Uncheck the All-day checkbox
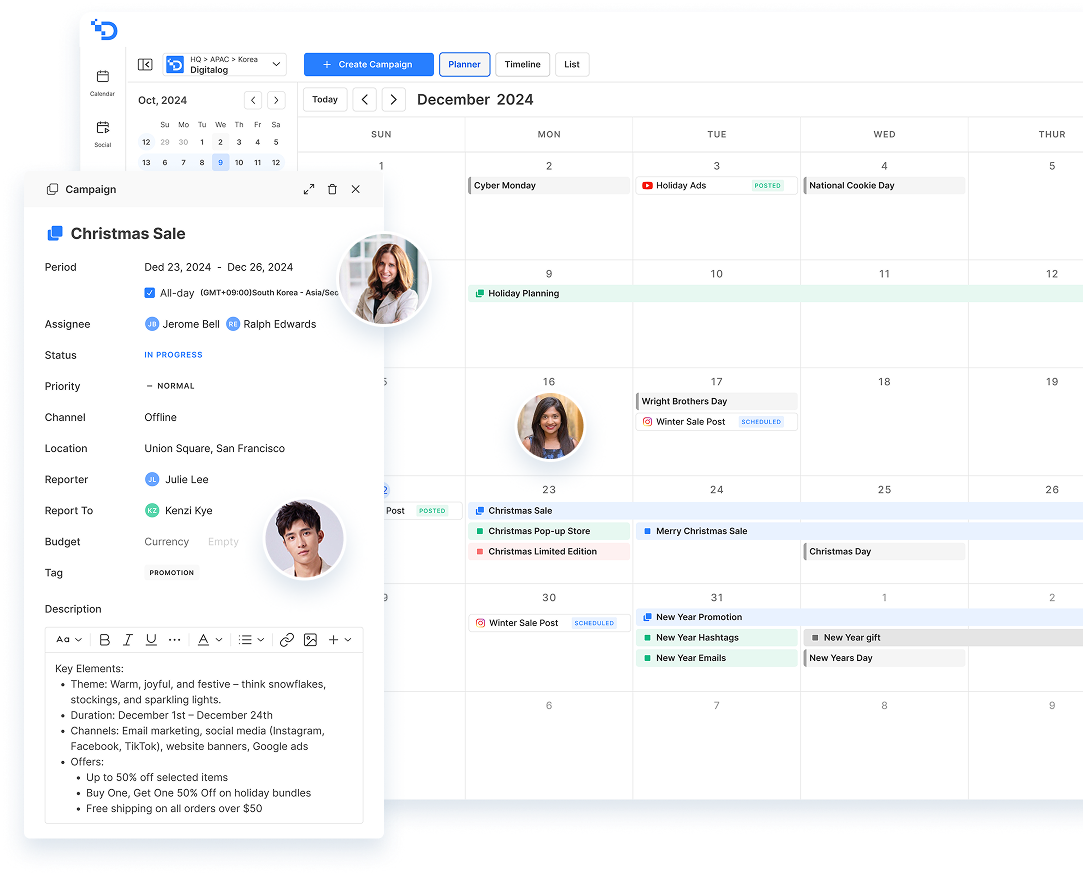This screenshot has height=875, width=1083. coord(150,293)
